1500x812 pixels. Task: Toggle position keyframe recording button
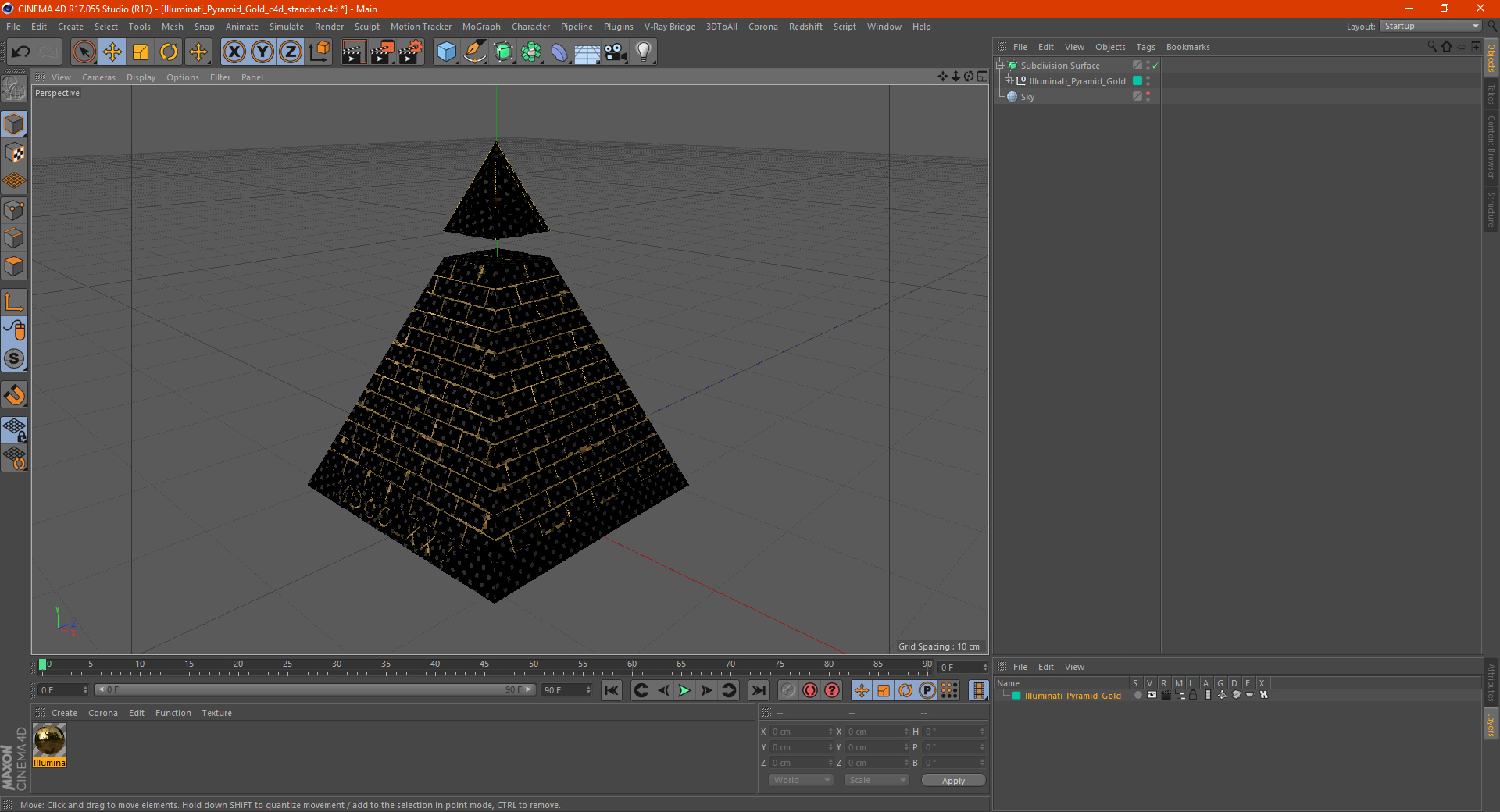862,690
